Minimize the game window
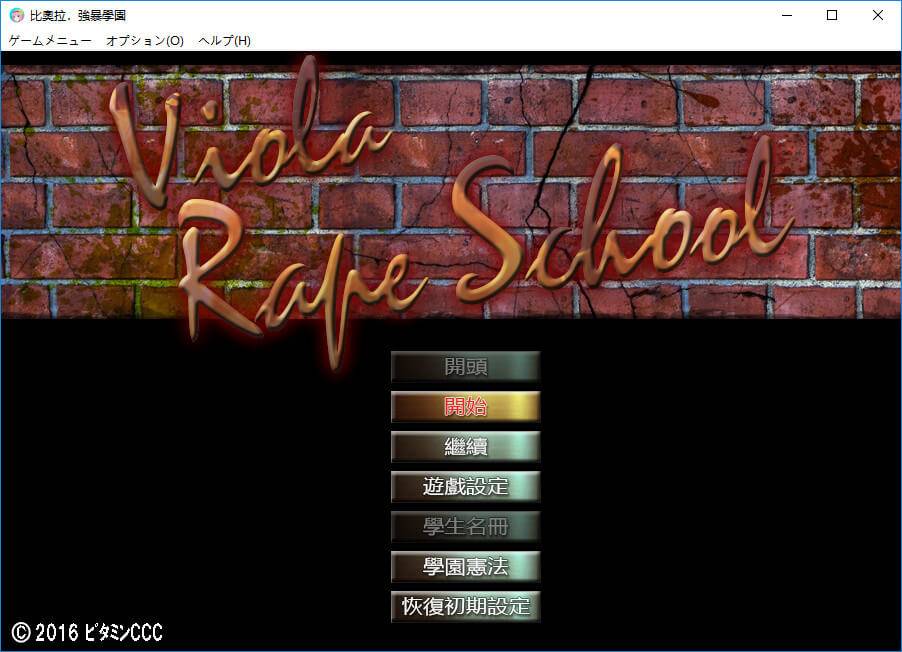The width and height of the screenshot is (902, 652). pos(786,15)
